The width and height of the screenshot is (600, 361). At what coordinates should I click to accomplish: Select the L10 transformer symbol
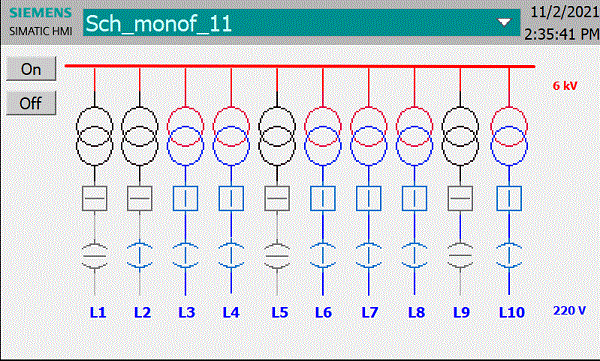pos(509,136)
